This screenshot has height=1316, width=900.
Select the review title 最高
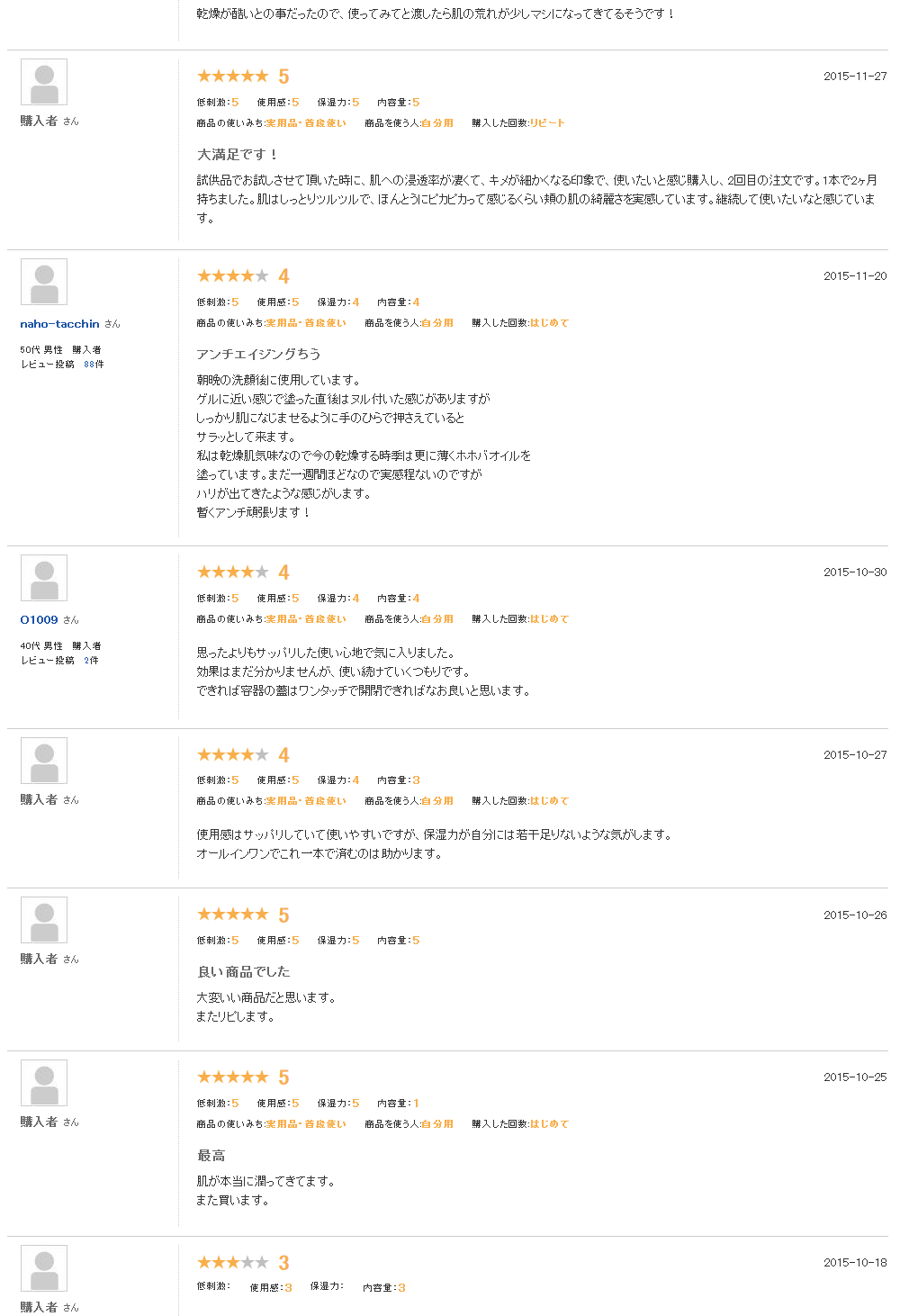211,1156
